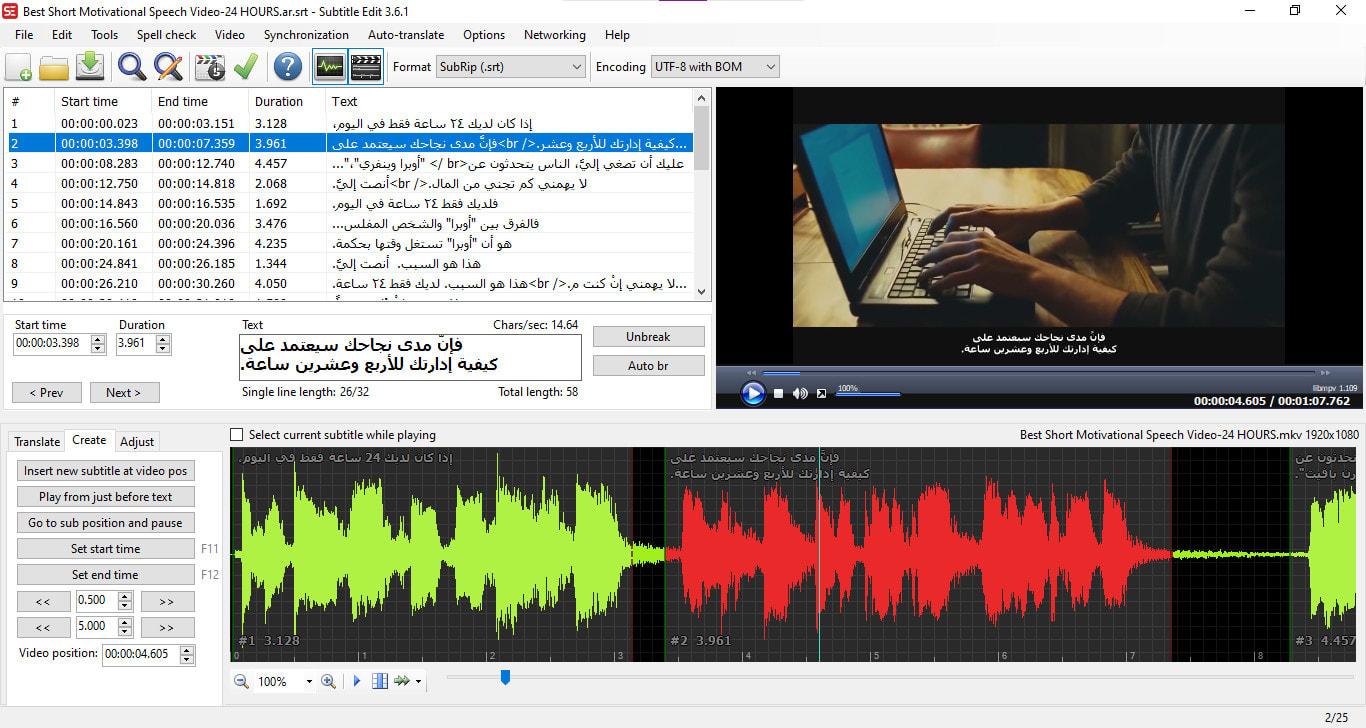Open the Find dialog using the magnifier icon

[x=130, y=66]
